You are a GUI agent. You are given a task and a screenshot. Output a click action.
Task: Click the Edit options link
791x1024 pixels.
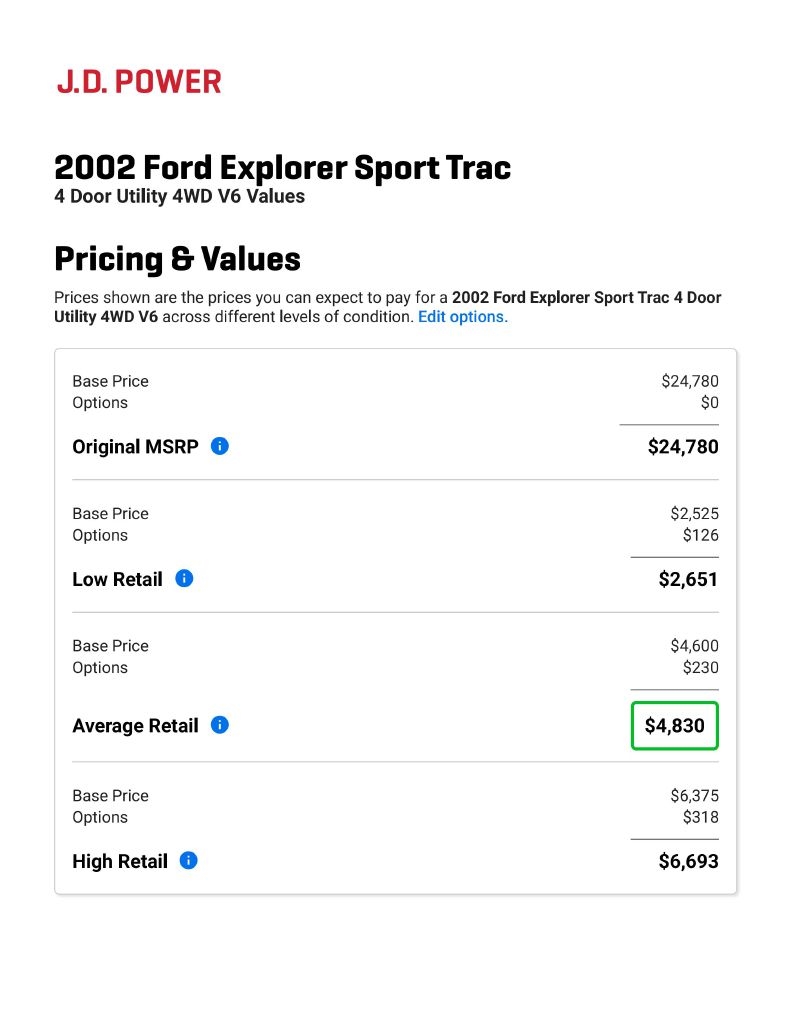(x=462, y=316)
